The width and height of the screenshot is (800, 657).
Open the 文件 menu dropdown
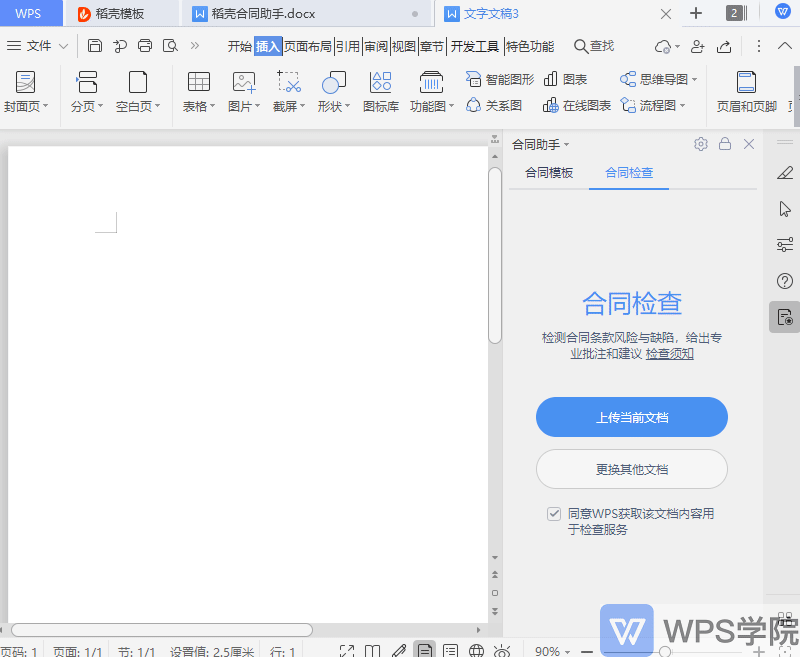(37, 46)
